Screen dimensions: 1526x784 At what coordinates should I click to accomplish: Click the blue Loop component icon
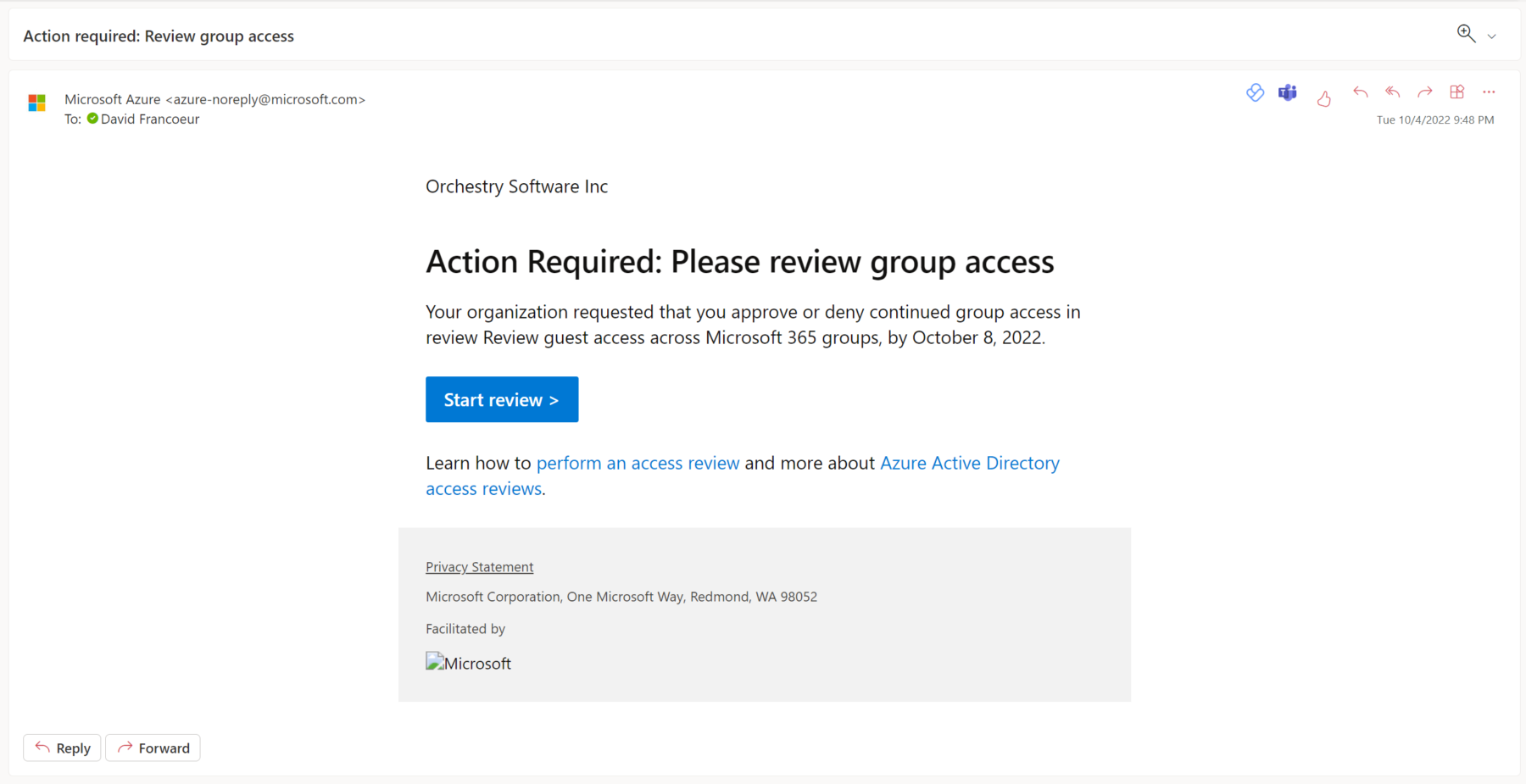(1256, 93)
